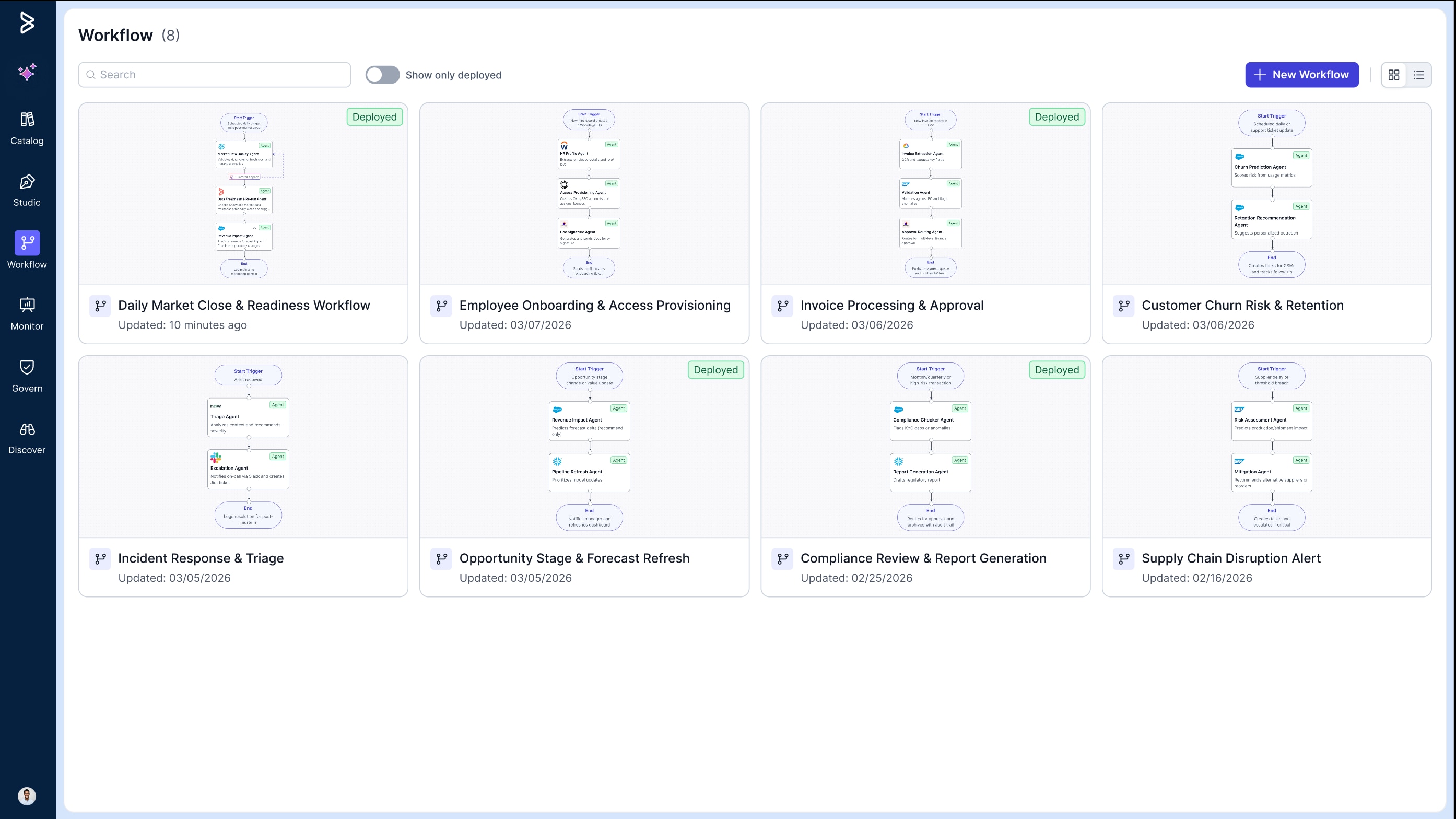Screen dimensions: 1456x819
Task: Open Invoice Processing & Approval workflow
Action: point(891,305)
